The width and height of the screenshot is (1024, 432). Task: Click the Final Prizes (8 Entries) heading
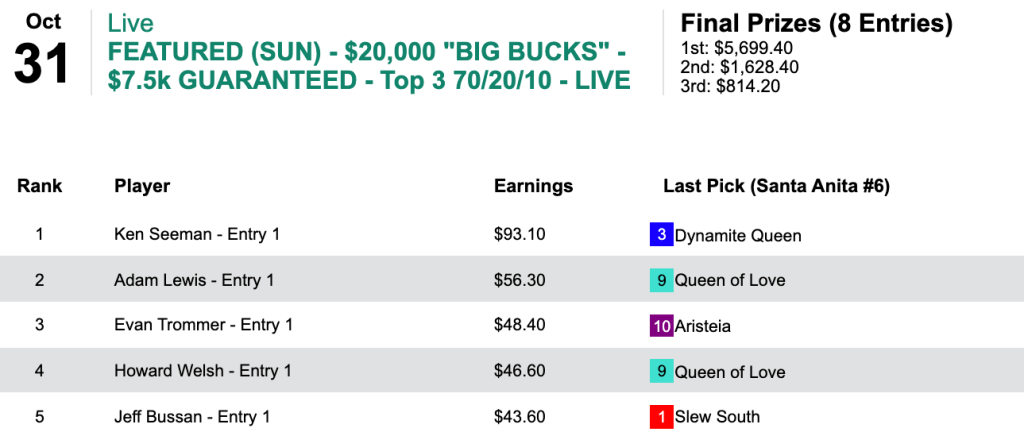pos(816,23)
